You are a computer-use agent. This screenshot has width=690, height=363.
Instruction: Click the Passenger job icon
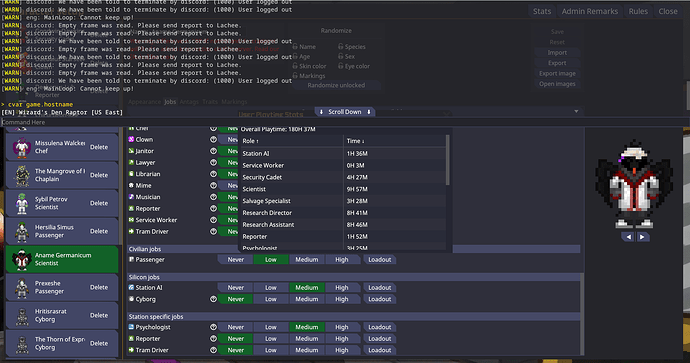coord(131,260)
